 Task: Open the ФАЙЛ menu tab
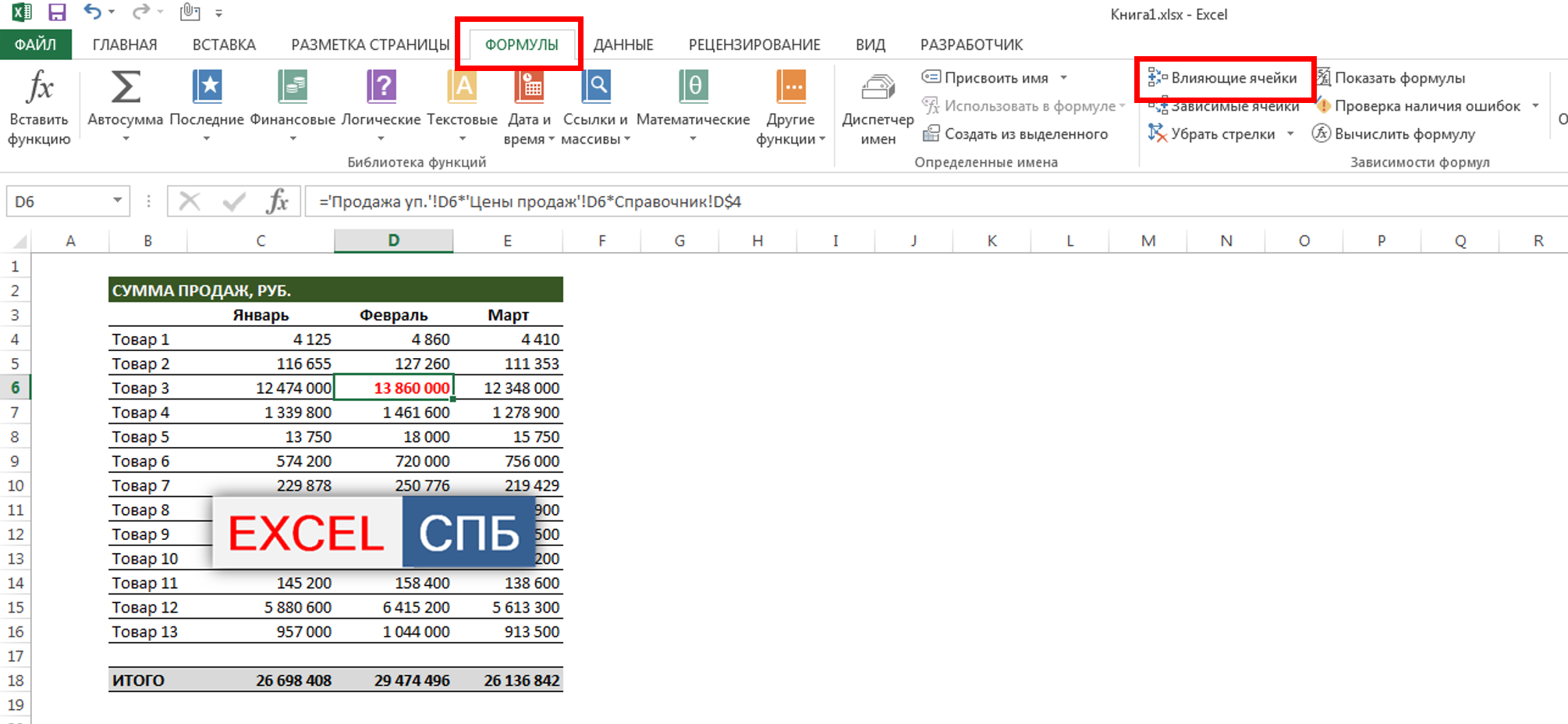pyautogui.click(x=36, y=44)
